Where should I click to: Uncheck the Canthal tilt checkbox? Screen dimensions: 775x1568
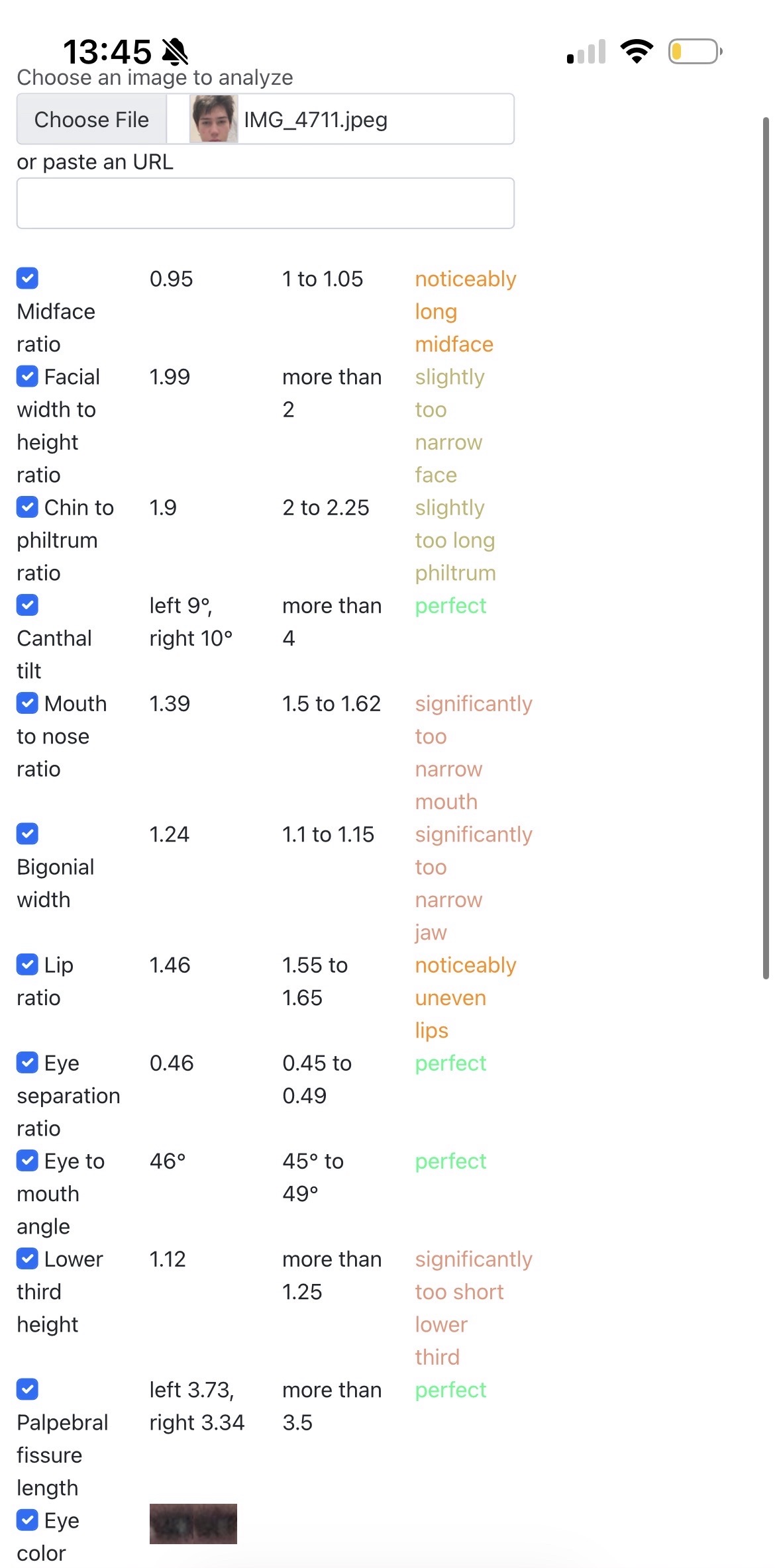[27, 605]
